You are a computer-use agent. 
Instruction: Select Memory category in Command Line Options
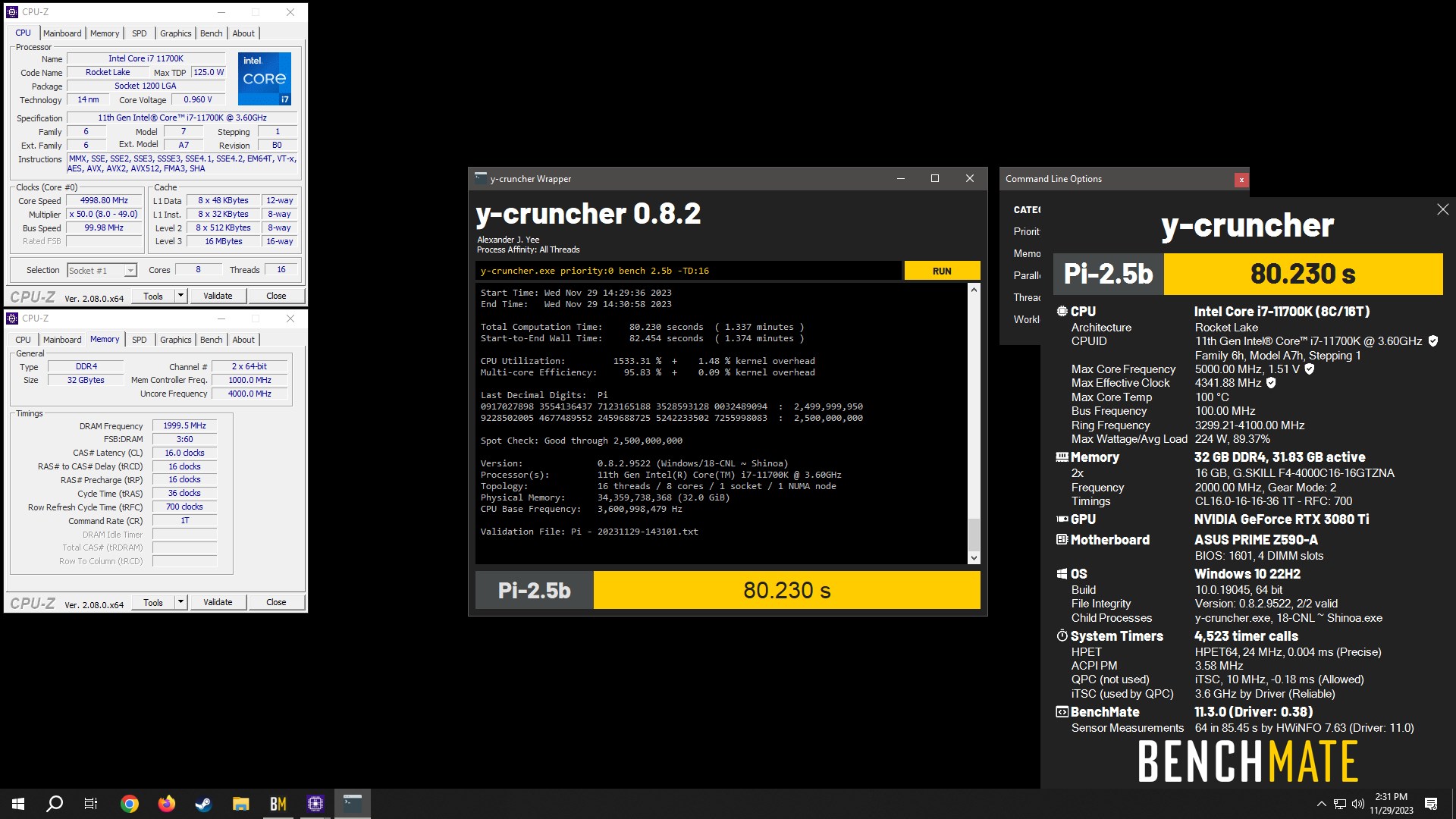[x=1027, y=253]
